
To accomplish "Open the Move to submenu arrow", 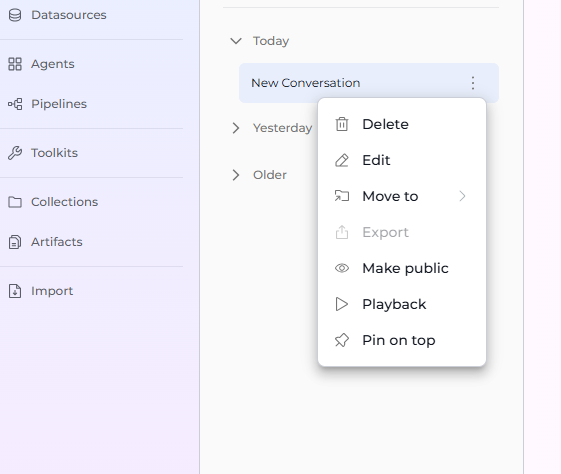I will [x=462, y=196].
